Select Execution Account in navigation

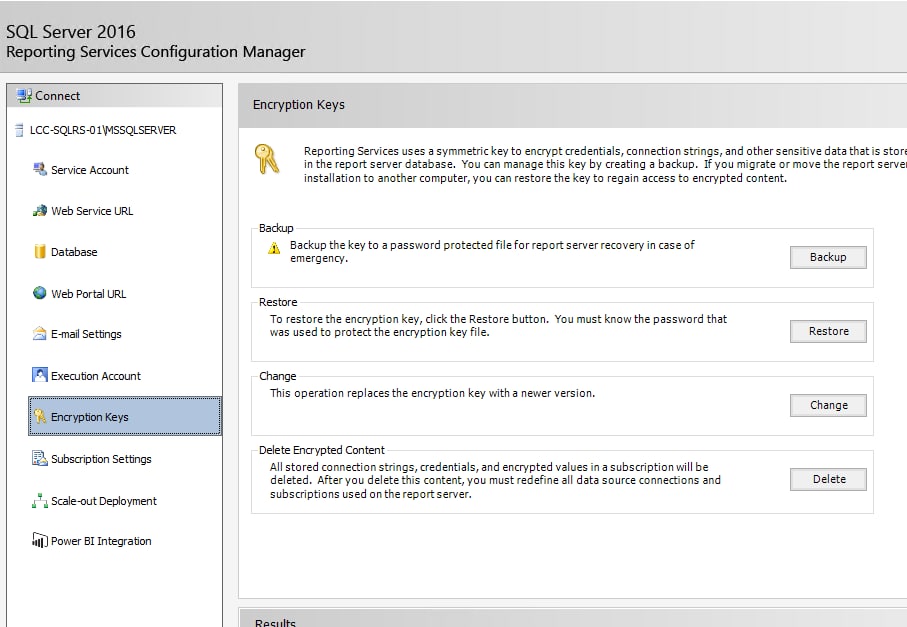click(96, 376)
